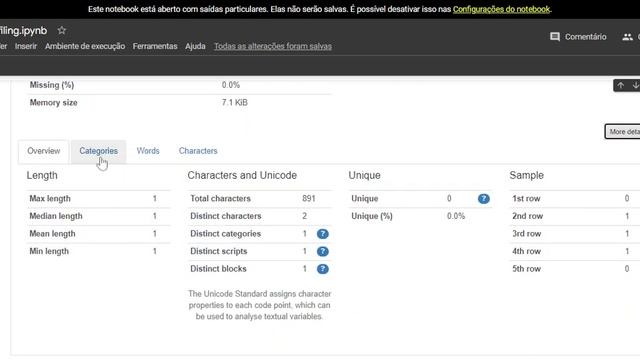This screenshot has width=640, height=360.
Task: Switch to the Characters tab
Action: coord(198,151)
